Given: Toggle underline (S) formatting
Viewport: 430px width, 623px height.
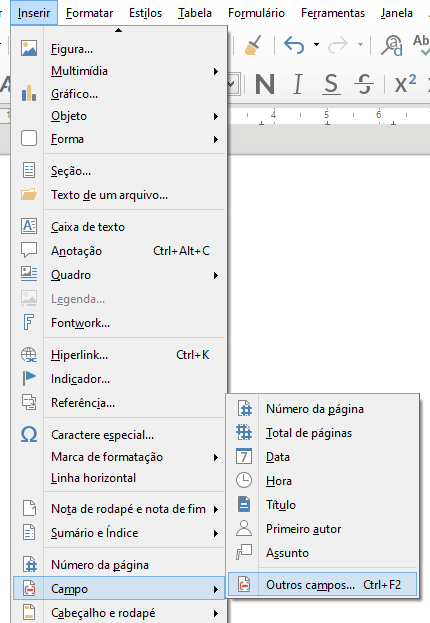Looking at the screenshot, I should [331, 84].
